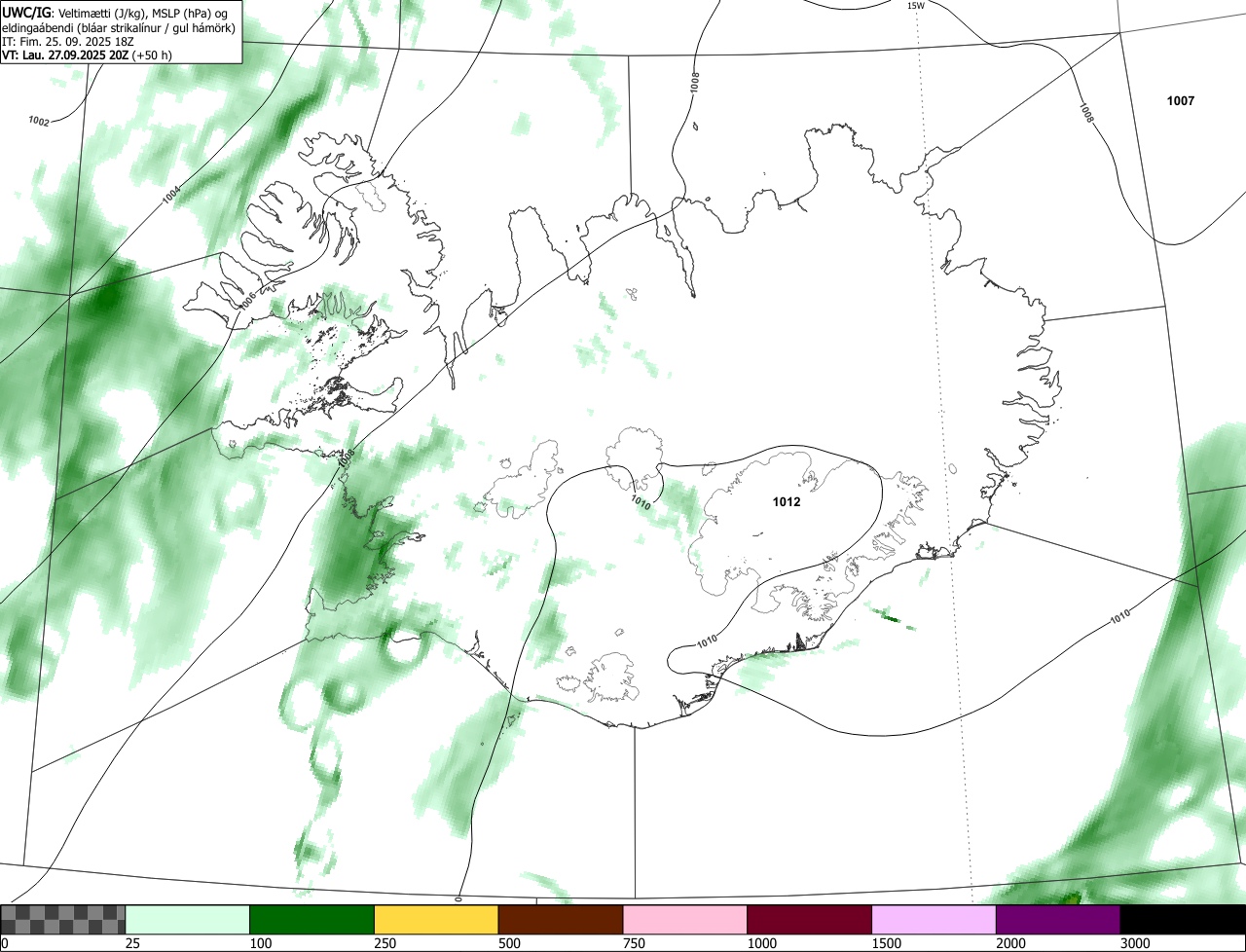Select the light green 25–100 legend swatch
Screen dimensions: 1246x952
click(188, 919)
